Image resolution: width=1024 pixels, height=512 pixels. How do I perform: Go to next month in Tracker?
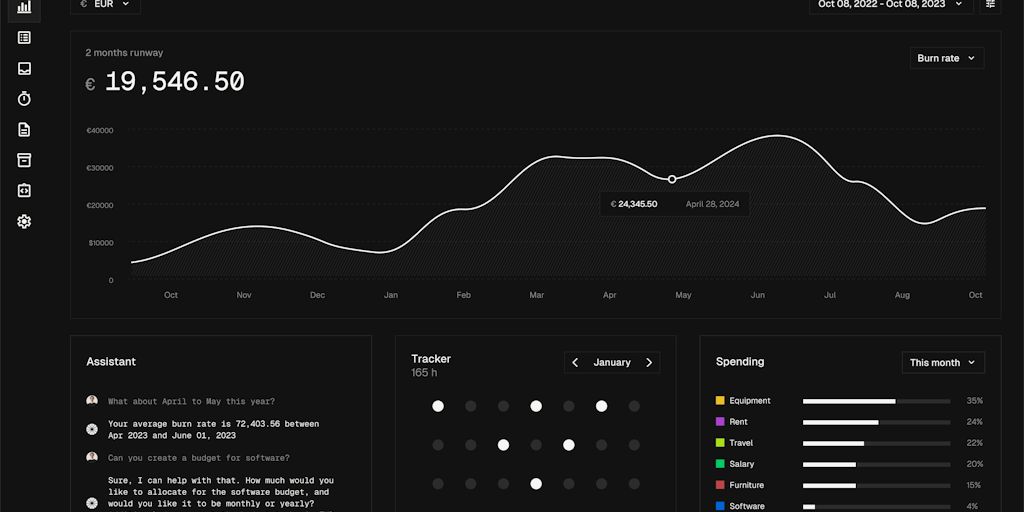click(649, 362)
